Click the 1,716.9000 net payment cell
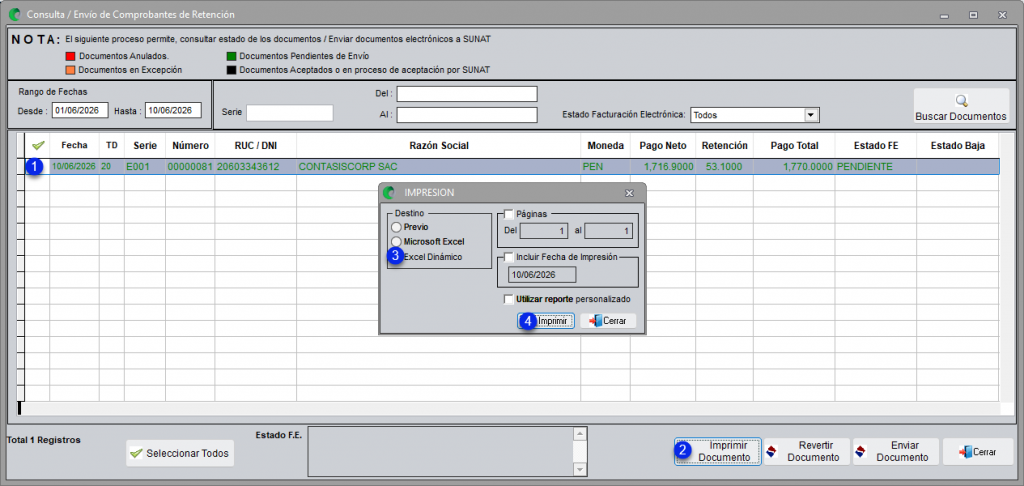The width and height of the screenshot is (1024, 486). pyautogui.click(x=663, y=167)
